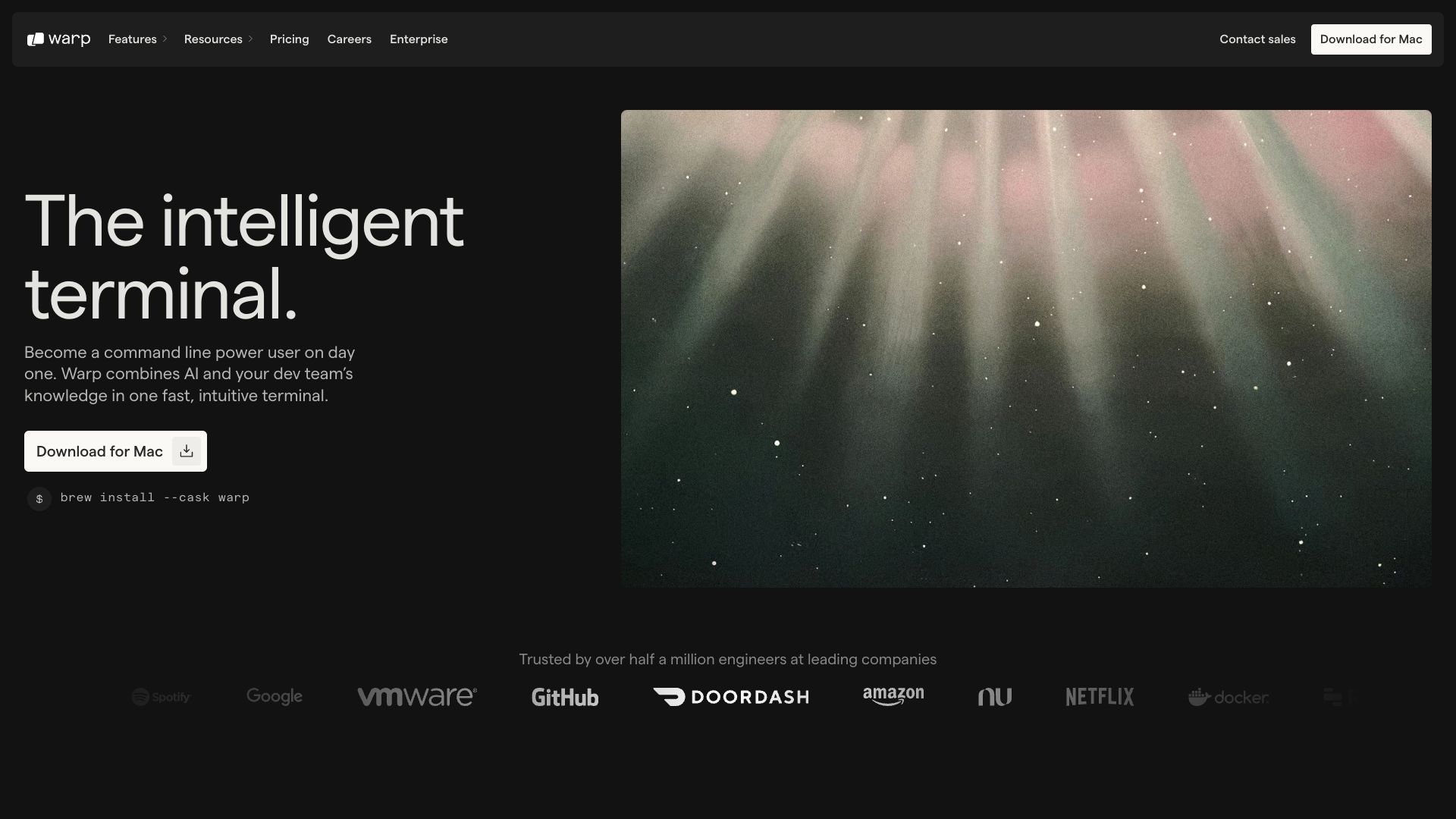Click the GitHub logo
Image resolution: width=1456 pixels, height=819 pixels.
[x=565, y=697]
